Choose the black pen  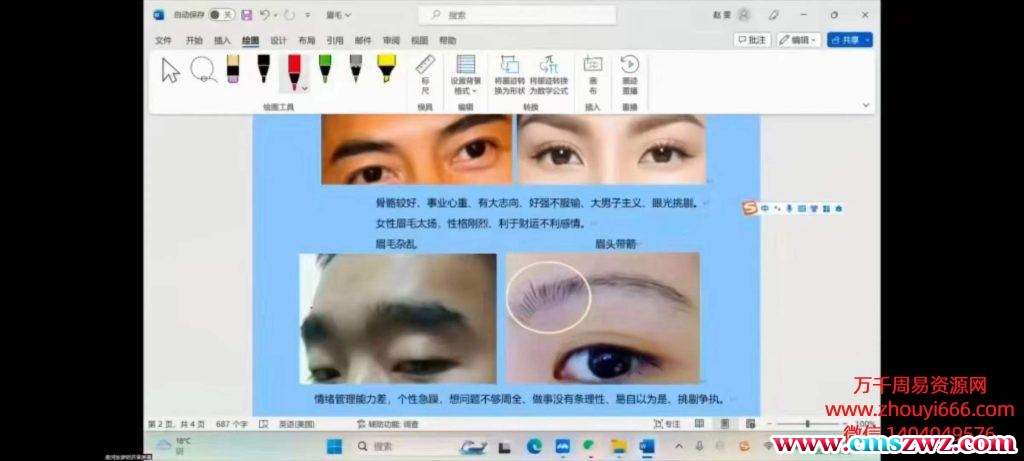pos(263,69)
